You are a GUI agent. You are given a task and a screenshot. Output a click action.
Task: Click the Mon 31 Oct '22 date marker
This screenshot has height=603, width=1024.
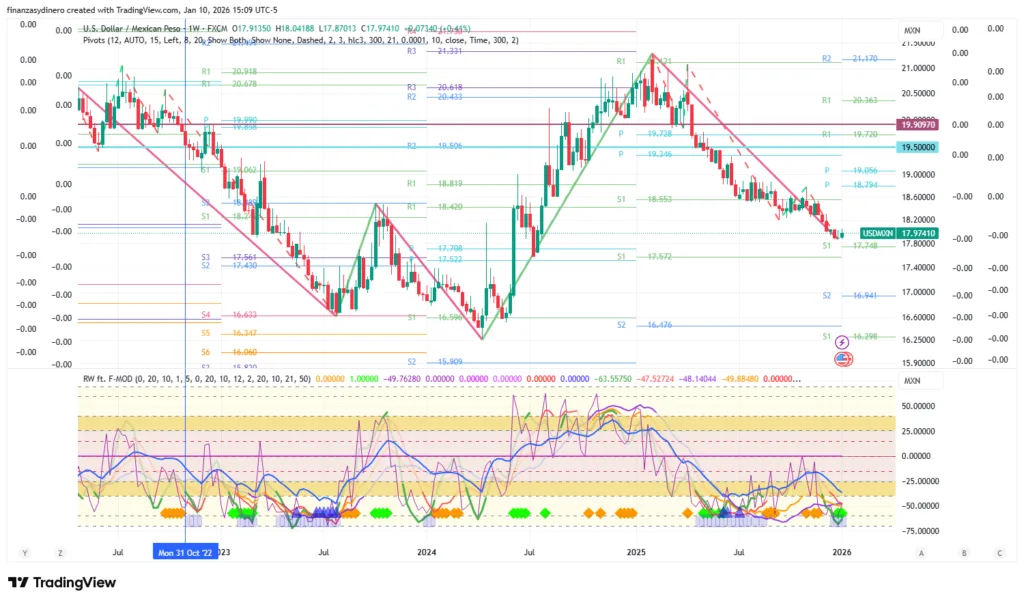click(184, 551)
